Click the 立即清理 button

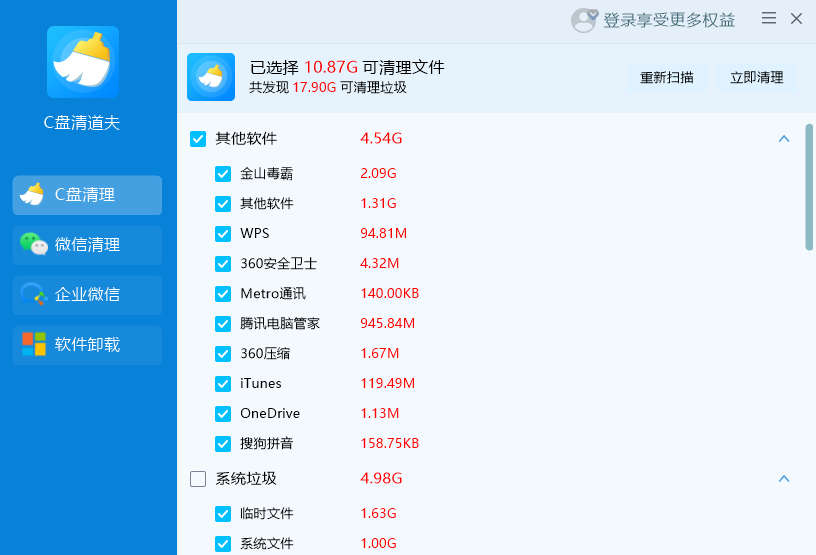757,78
